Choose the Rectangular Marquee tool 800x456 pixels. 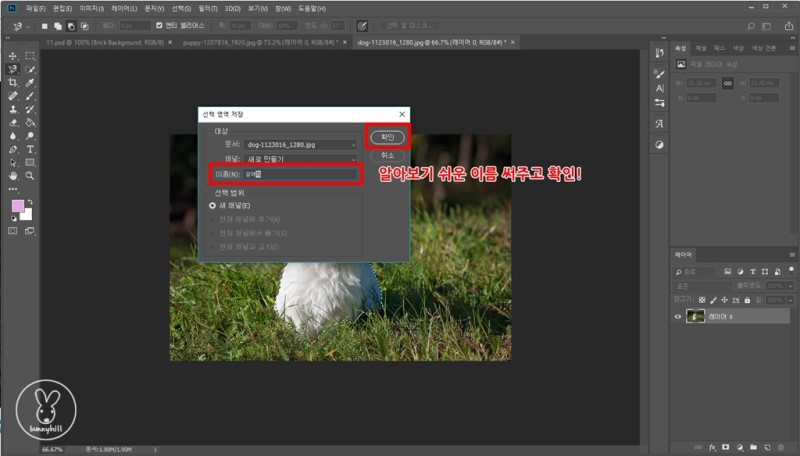tap(30, 56)
